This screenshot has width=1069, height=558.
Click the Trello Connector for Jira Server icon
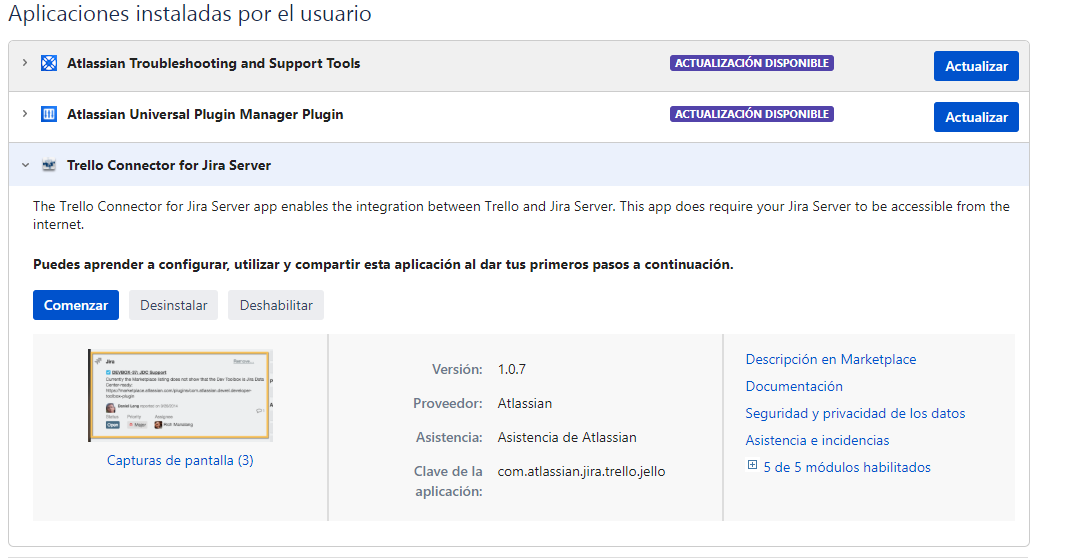49,165
